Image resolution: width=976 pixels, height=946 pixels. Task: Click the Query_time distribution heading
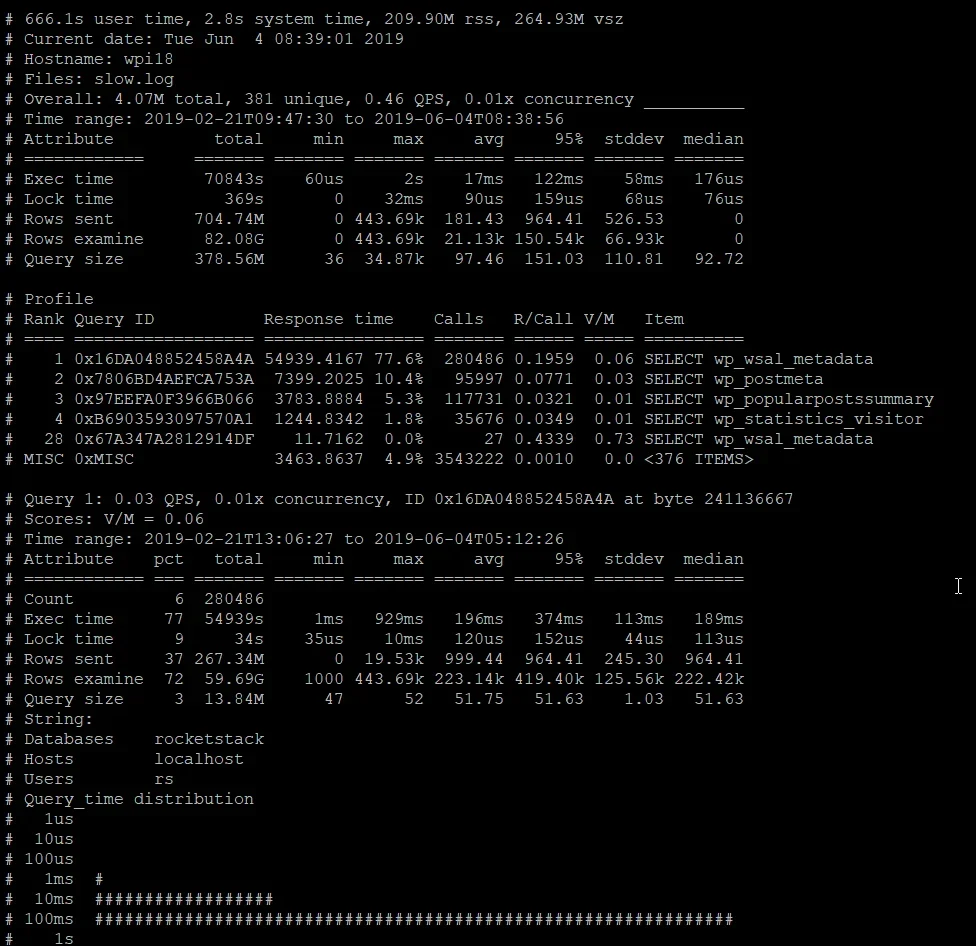point(139,799)
